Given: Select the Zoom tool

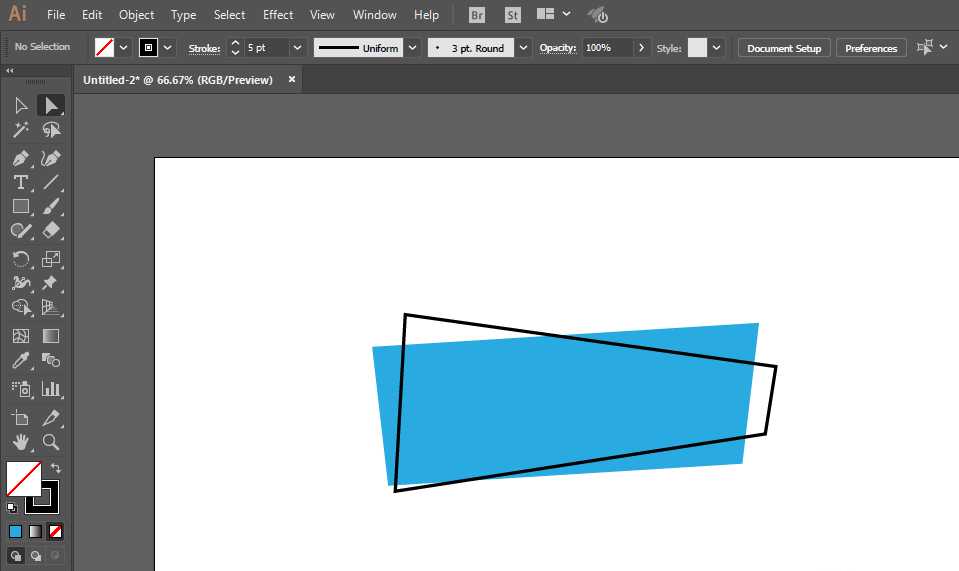Looking at the screenshot, I should tap(51, 441).
